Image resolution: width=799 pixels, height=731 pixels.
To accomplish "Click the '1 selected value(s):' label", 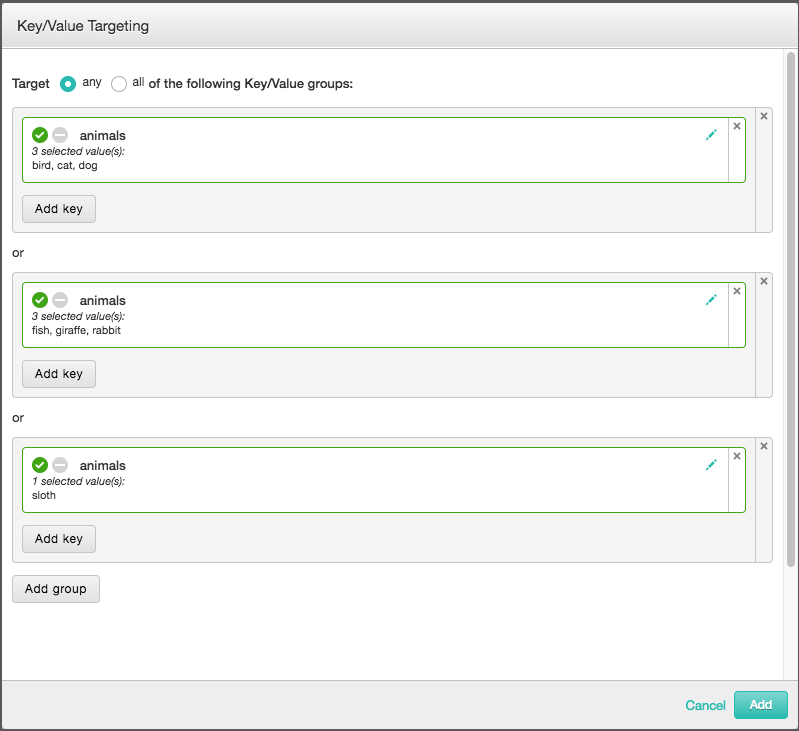I will [x=78, y=481].
